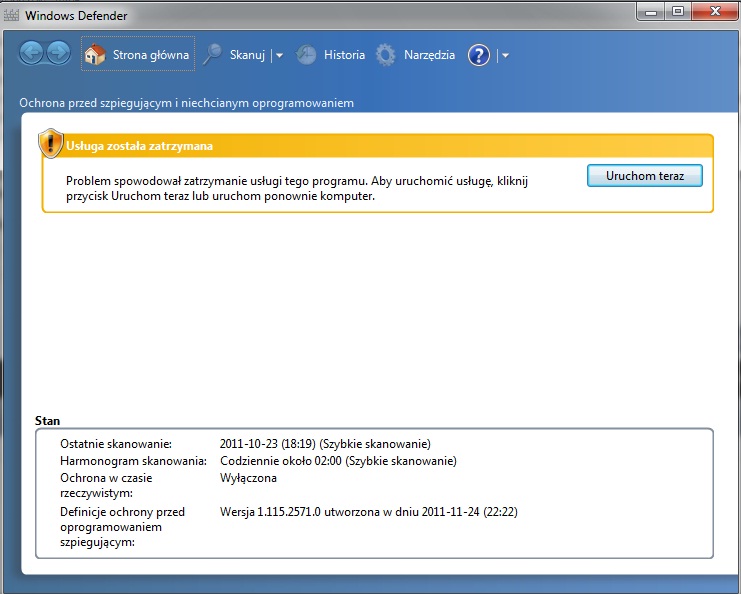
Task: Select definitions version Wersja 1.115.2571.0 text
Action: point(270,512)
